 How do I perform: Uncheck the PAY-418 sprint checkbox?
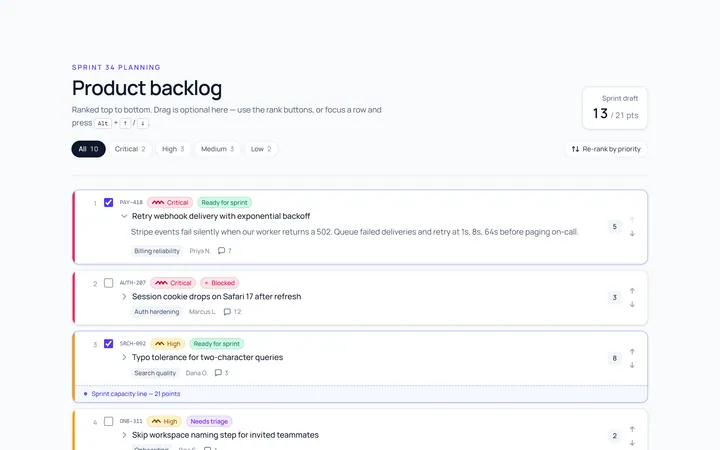pyautogui.click(x=108, y=202)
